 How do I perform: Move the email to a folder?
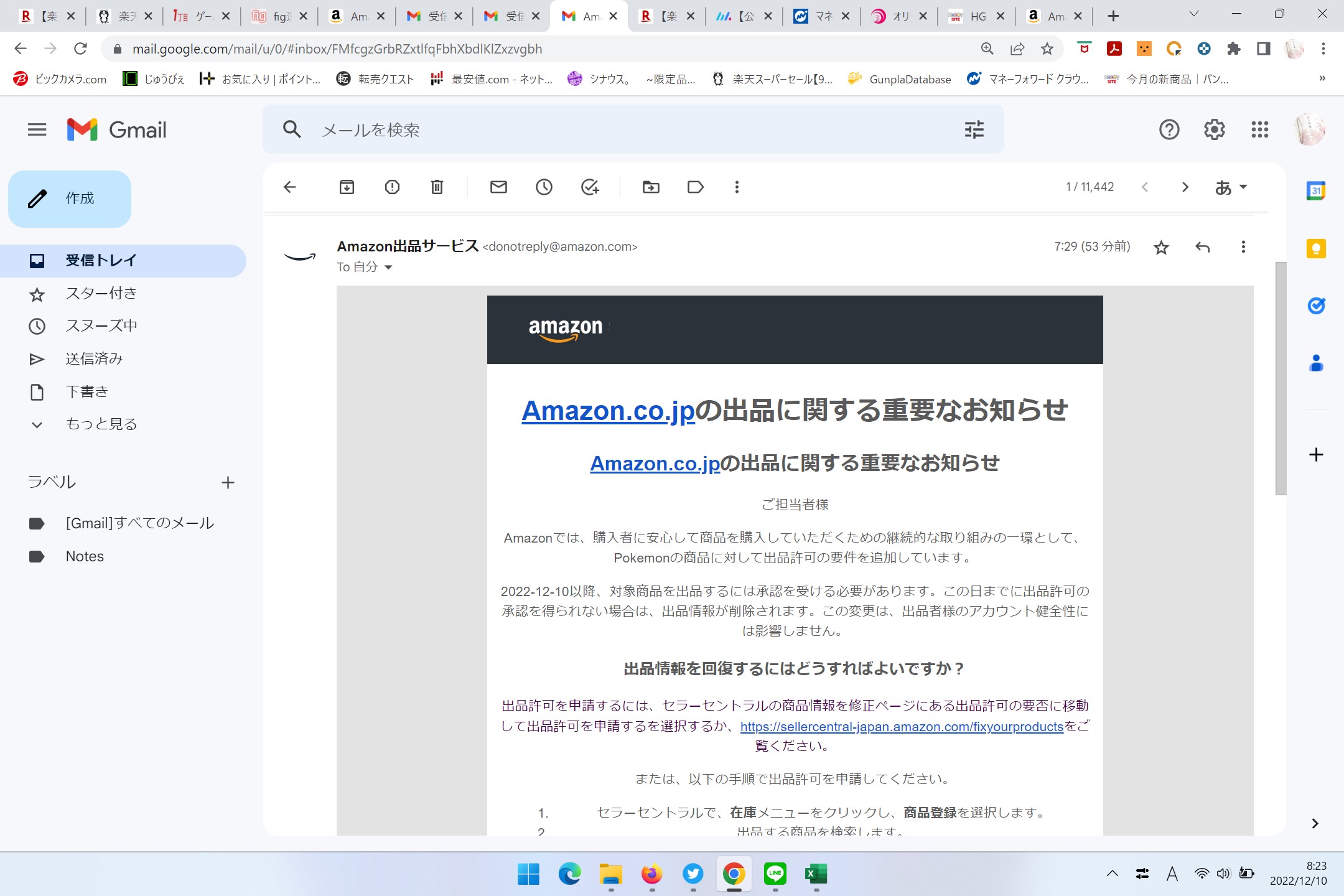point(651,187)
